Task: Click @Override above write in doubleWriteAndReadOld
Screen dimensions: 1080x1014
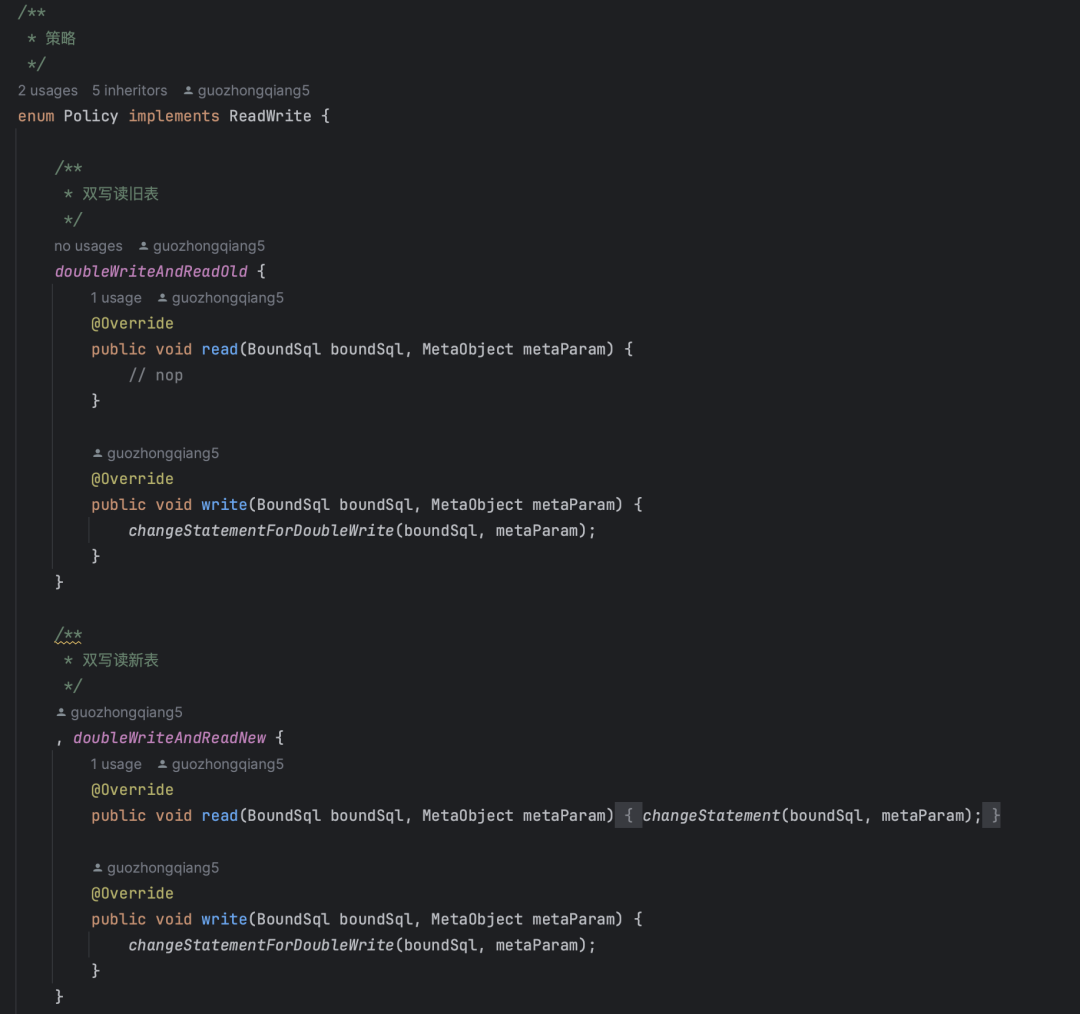Action: coord(132,479)
